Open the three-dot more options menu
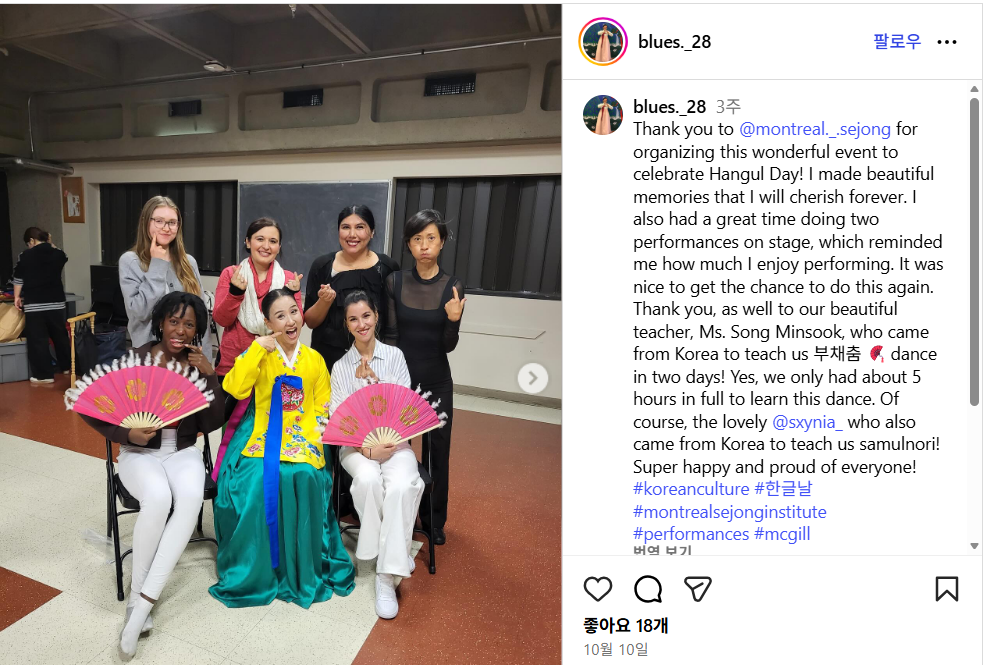The image size is (984, 665). click(x=946, y=42)
